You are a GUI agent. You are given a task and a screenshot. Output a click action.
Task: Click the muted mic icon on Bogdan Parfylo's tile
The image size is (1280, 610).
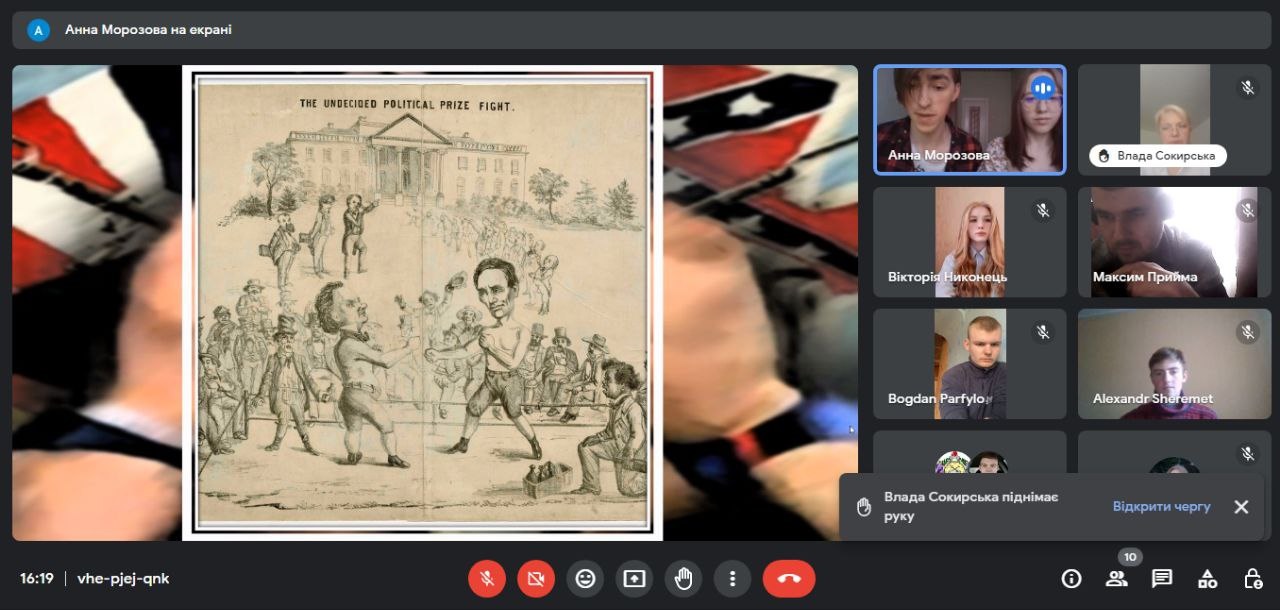tap(1042, 332)
